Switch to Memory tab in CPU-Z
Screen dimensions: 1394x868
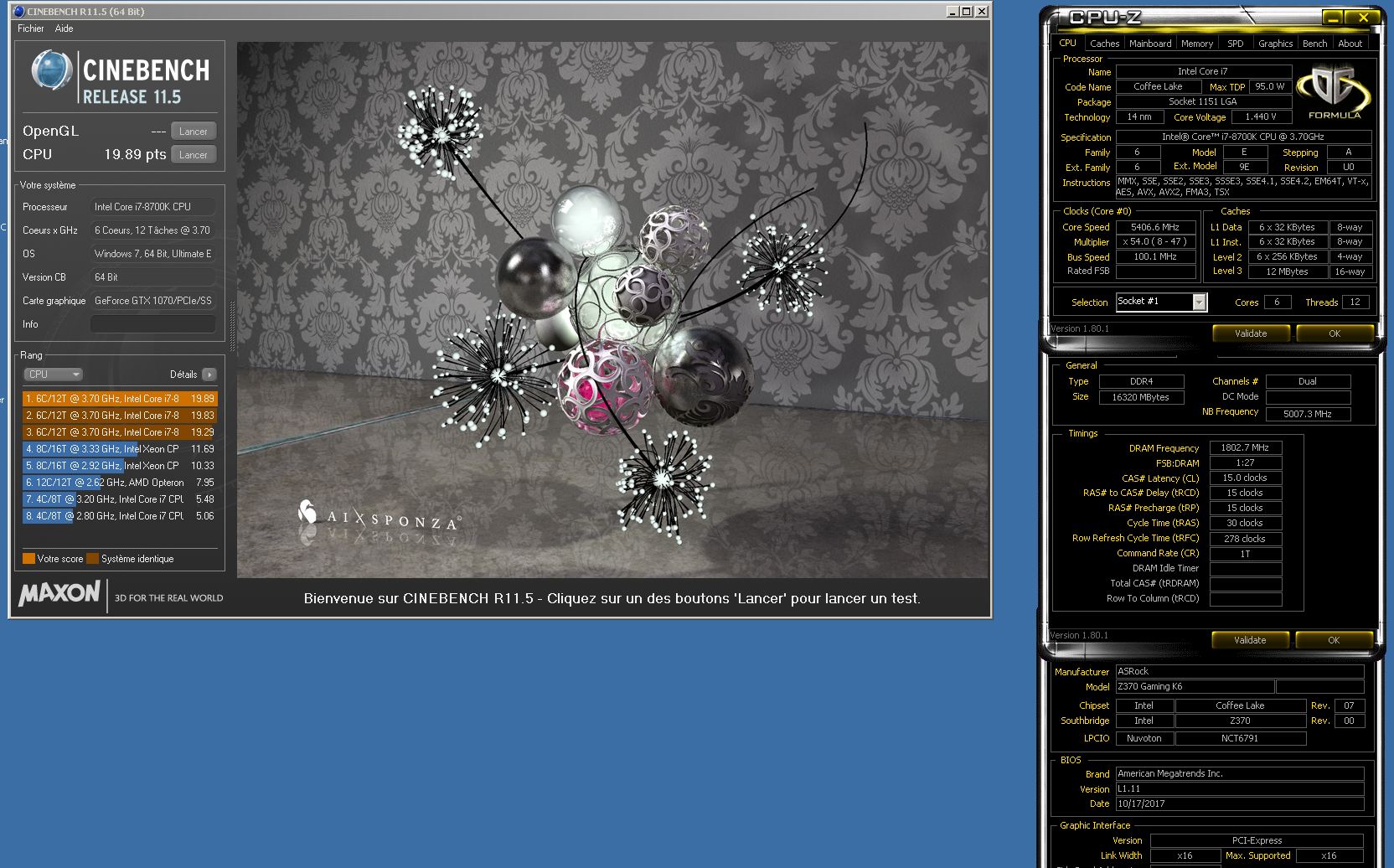tap(1197, 44)
